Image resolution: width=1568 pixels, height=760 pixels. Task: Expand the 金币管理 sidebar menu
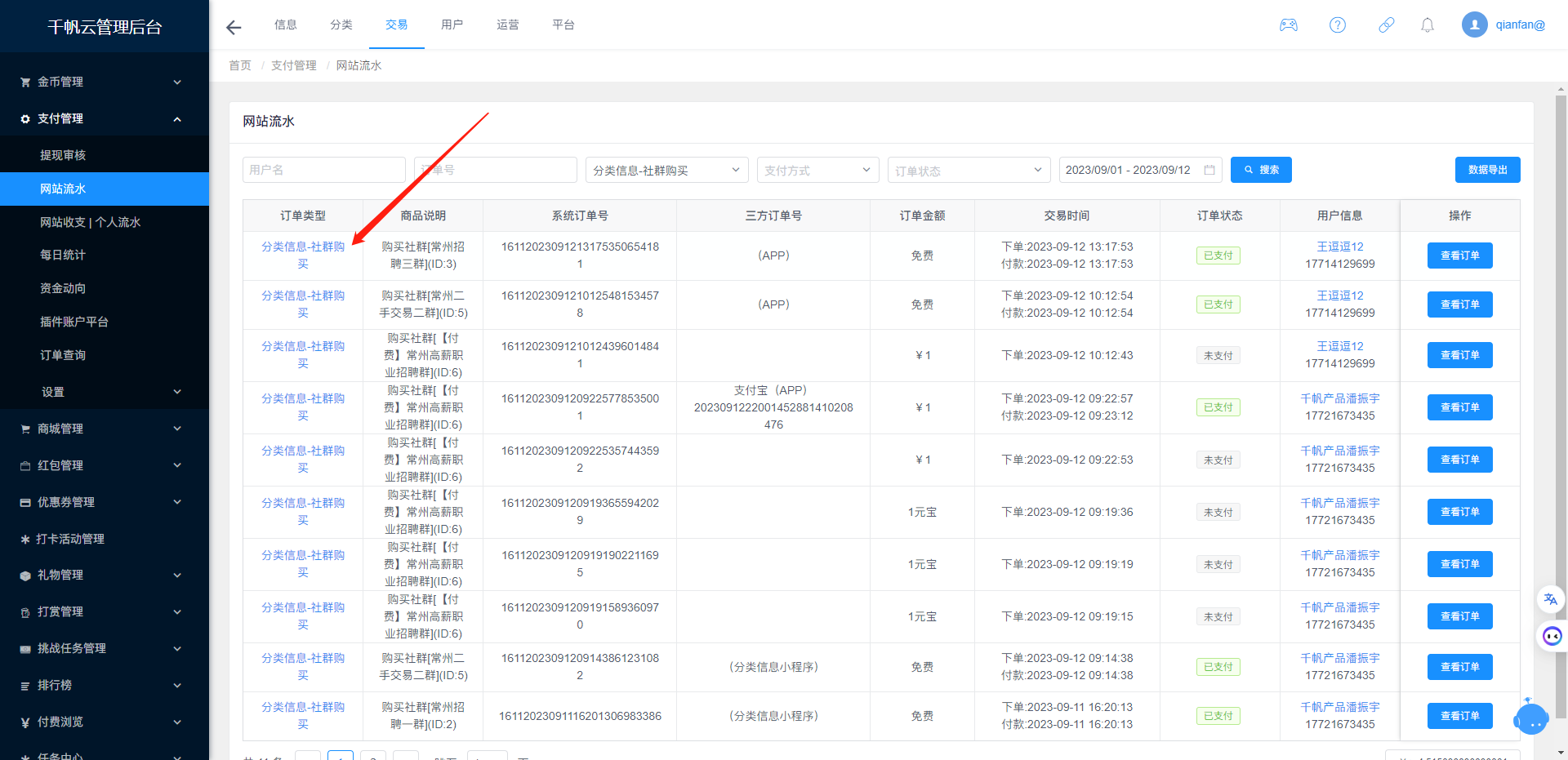coord(105,82)
